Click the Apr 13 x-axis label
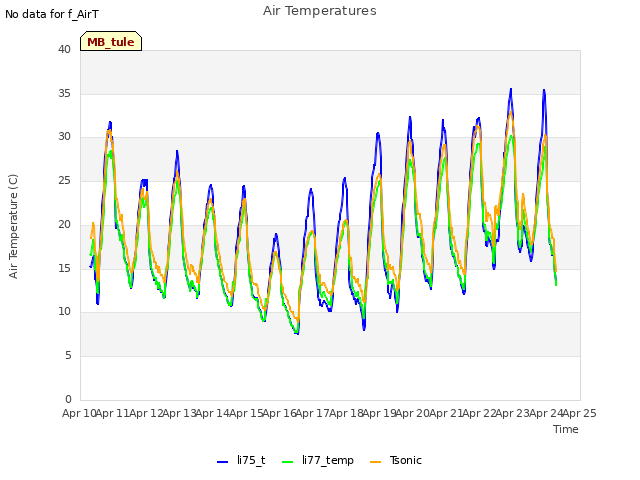Screen dimensions: 640x480 click(179, 413)
